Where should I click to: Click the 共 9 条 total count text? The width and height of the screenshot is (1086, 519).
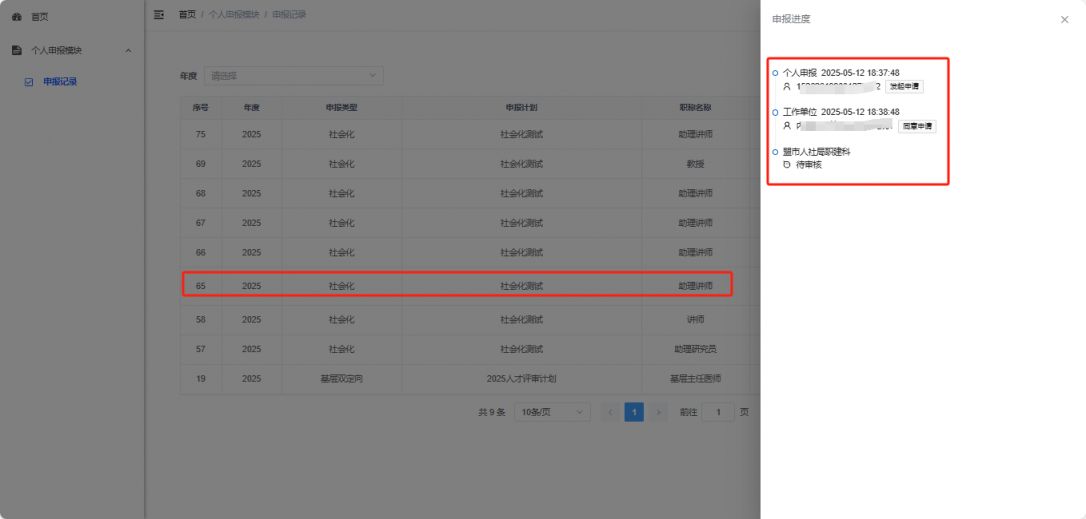[492, 412]
